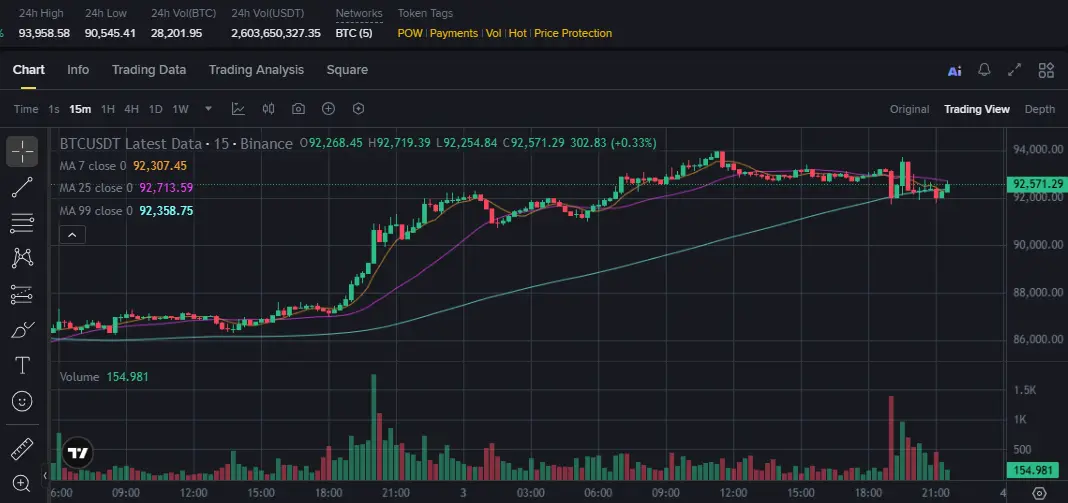Click the TradingView logo badge
The image size is (1068, 503).
77,453
